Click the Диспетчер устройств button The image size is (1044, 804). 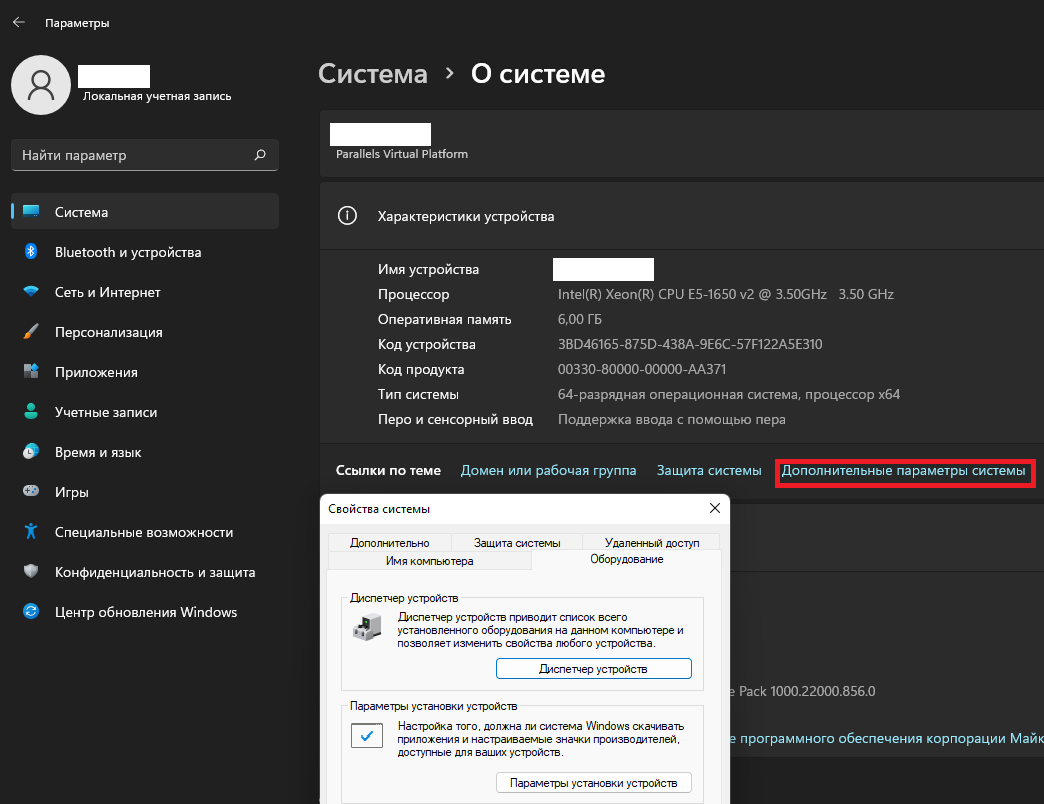point(593,669)
